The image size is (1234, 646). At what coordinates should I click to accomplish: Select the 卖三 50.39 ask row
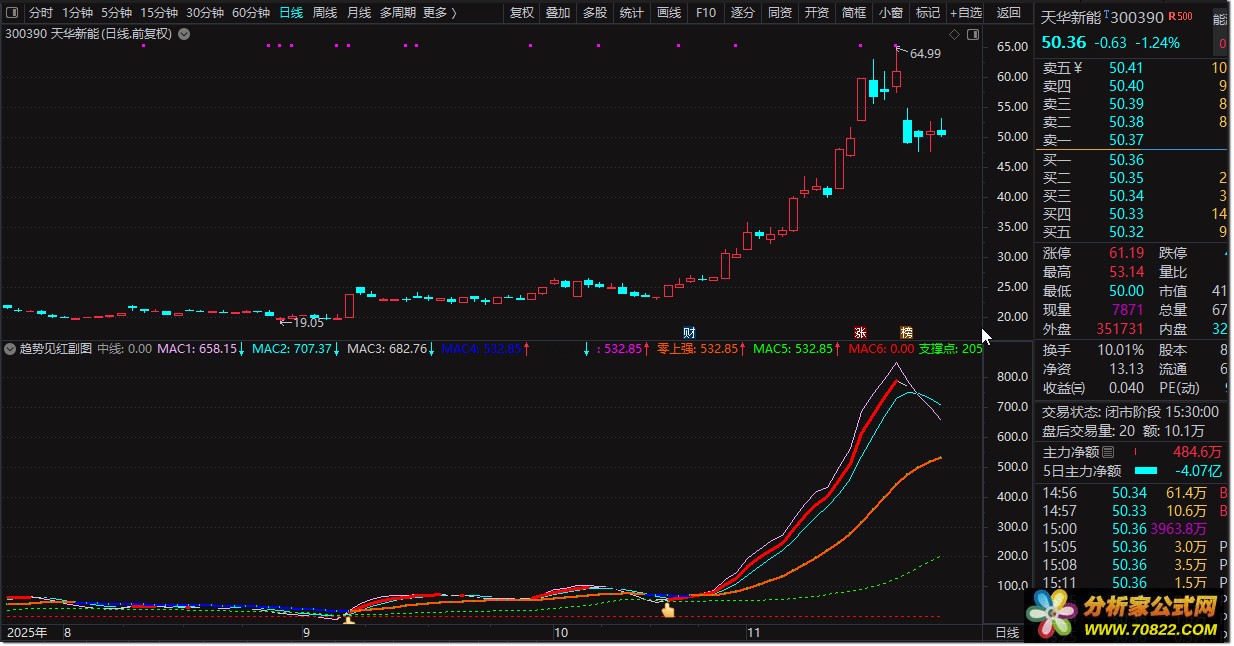[x=1133, y=104]
